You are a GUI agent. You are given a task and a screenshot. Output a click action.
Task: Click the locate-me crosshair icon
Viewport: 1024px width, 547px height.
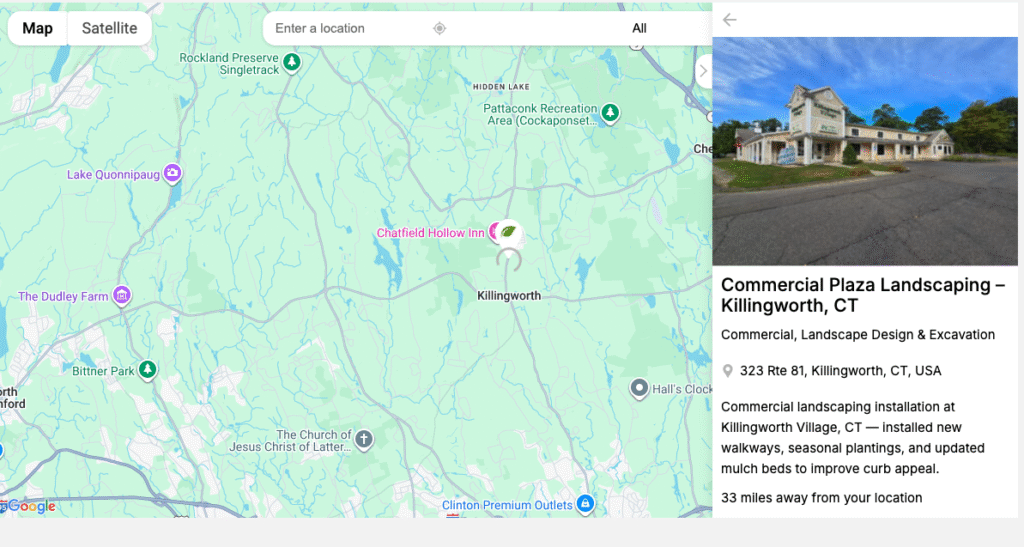(439, 28)
